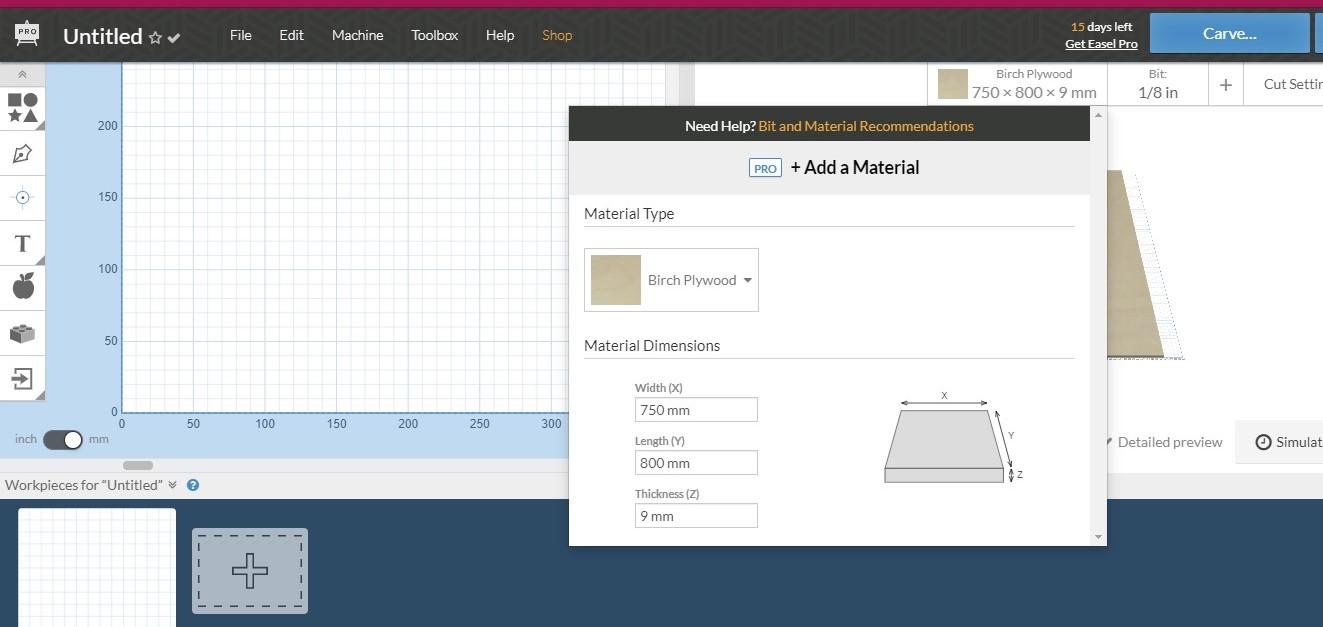Select the first workpiece thumbnail
Image resolution: width=1323 pixels, height=627 pixels.
97,567
